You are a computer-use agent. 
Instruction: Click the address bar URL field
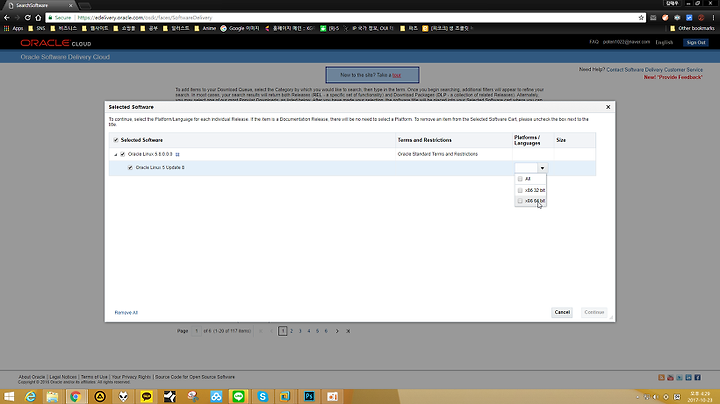(344, 17)
